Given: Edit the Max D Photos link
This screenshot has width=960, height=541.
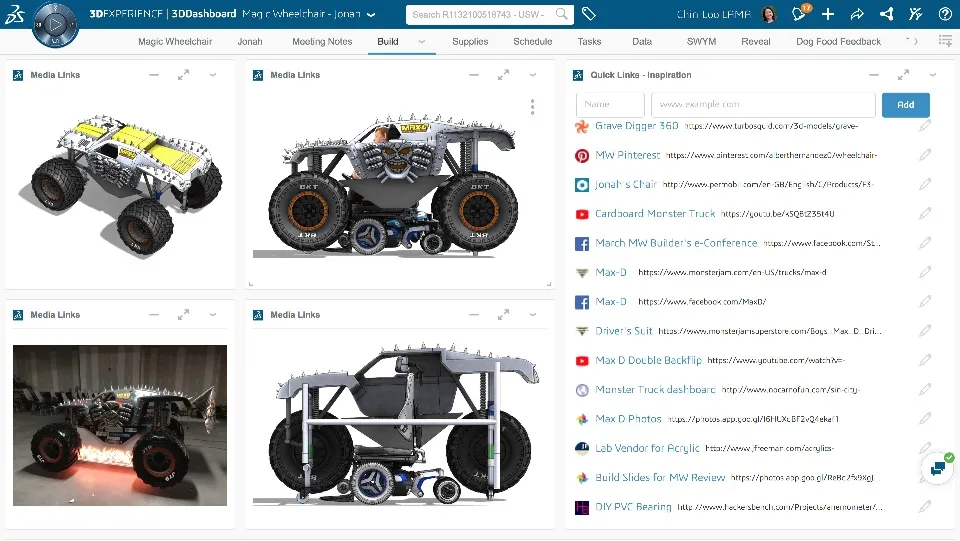Looking at the screenshot, I should (925, 419).
